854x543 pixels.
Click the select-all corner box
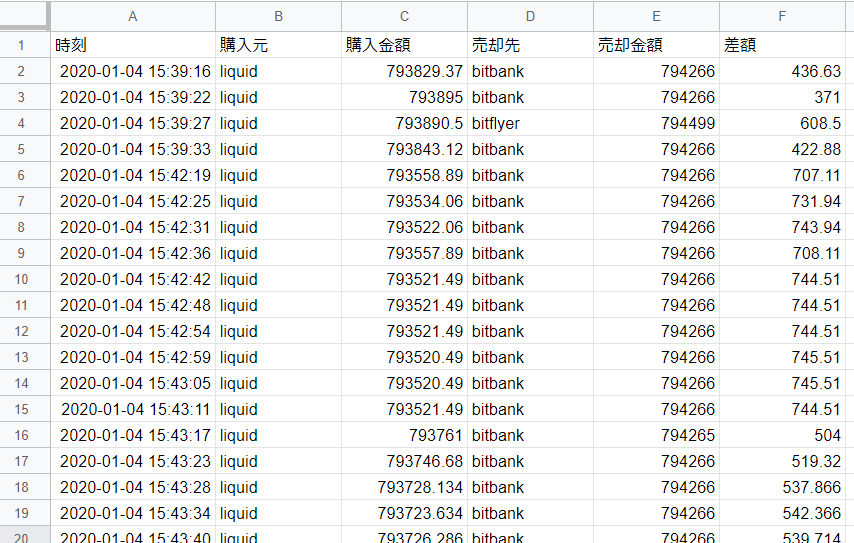pos(25,16)
